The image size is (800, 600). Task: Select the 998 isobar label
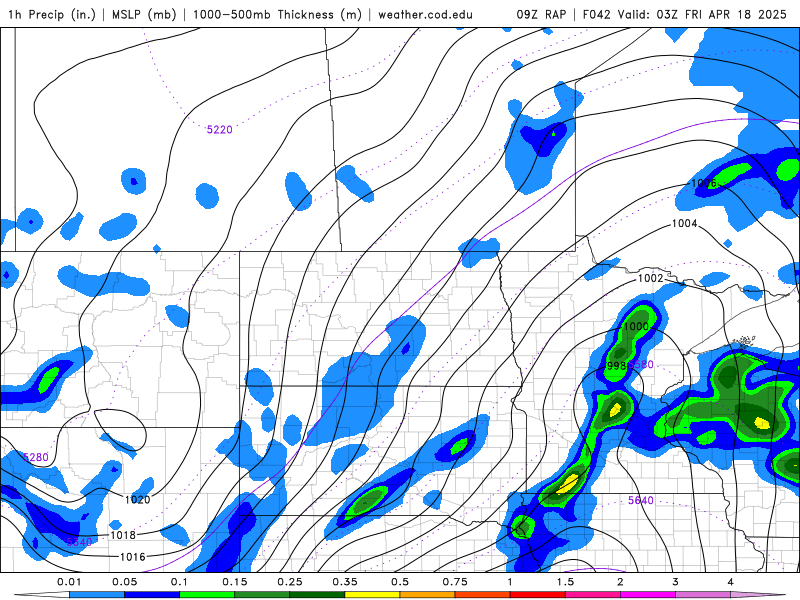click(616, 366)
